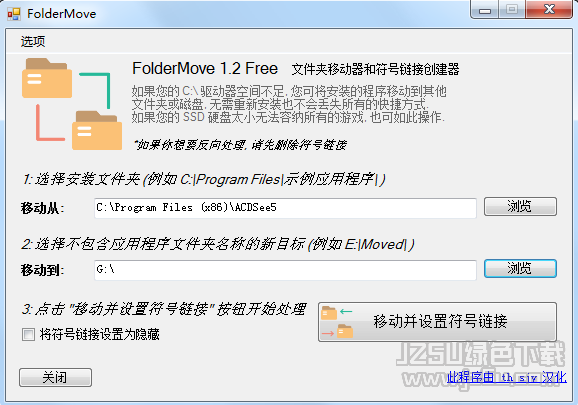The image size is (578, 405).
Task: Click the FolderMove window title text
Action: (x=62, y=14)
